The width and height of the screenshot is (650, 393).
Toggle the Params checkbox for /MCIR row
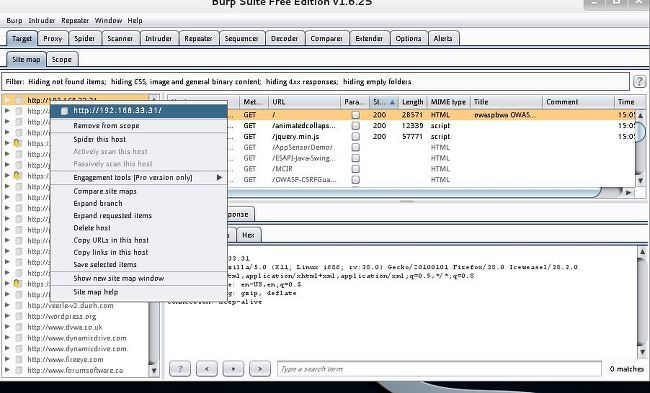[355, 169]
